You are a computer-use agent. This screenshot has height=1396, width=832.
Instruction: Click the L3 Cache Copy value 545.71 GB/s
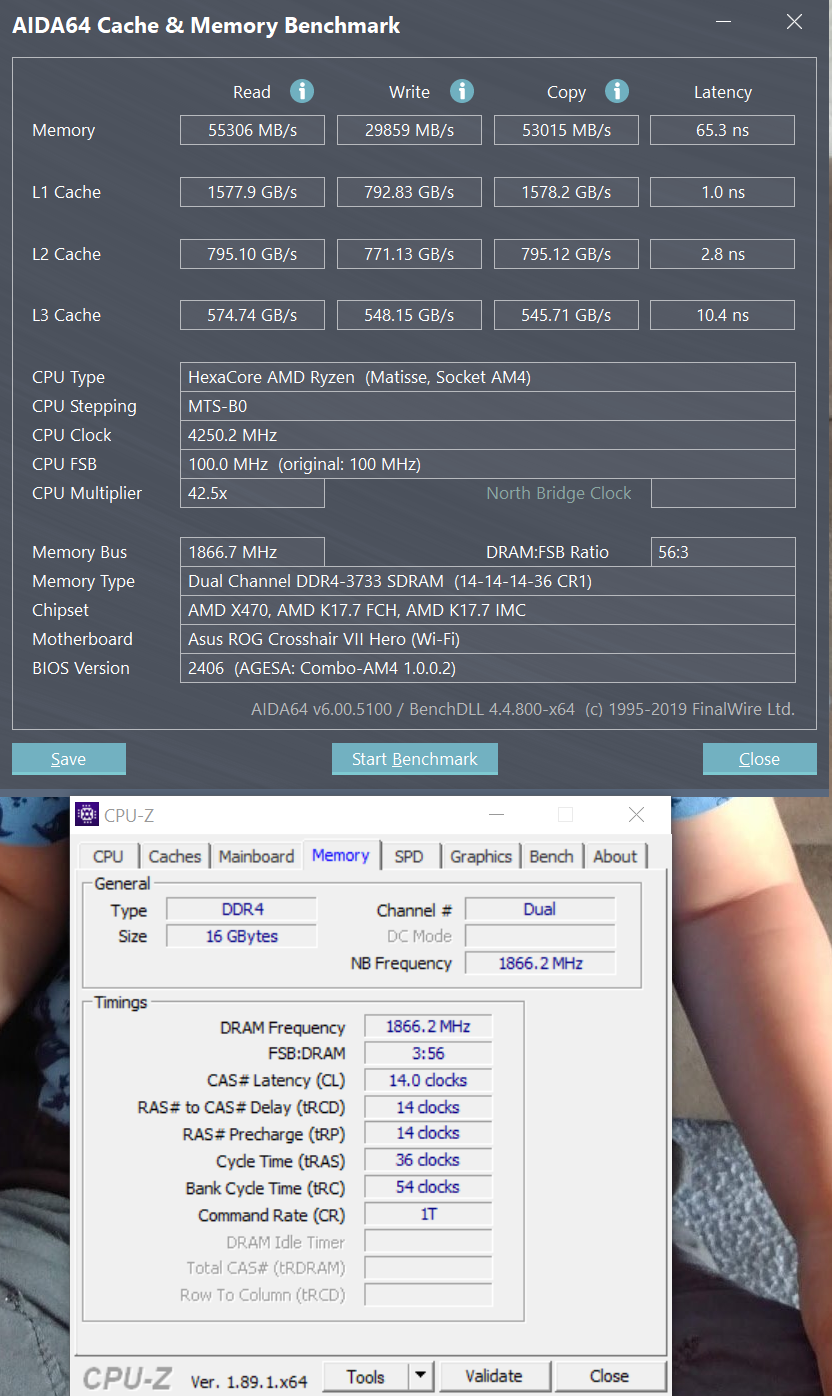coord(566,315)
